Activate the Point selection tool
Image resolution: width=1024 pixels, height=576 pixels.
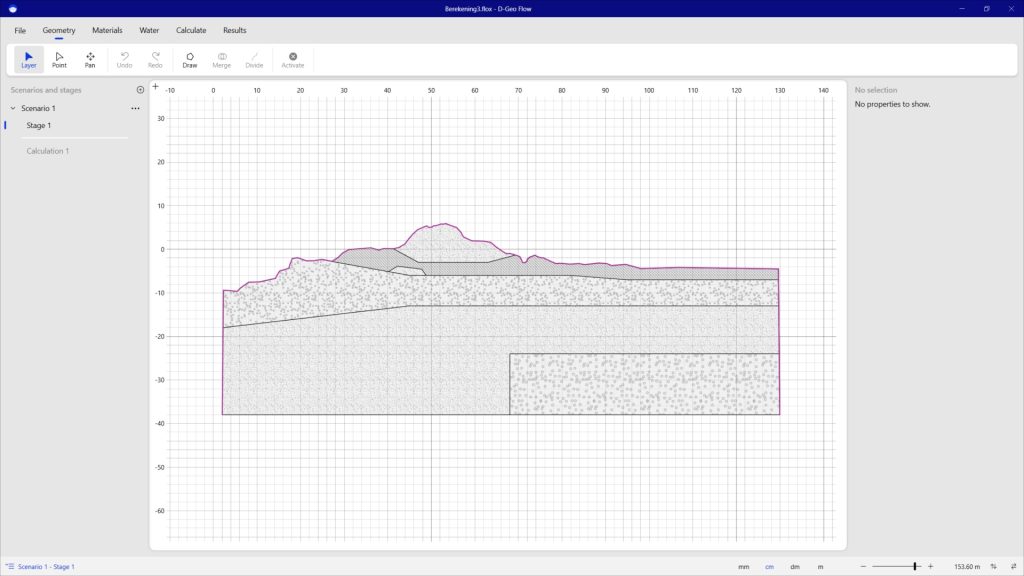[x=59, y=60]
